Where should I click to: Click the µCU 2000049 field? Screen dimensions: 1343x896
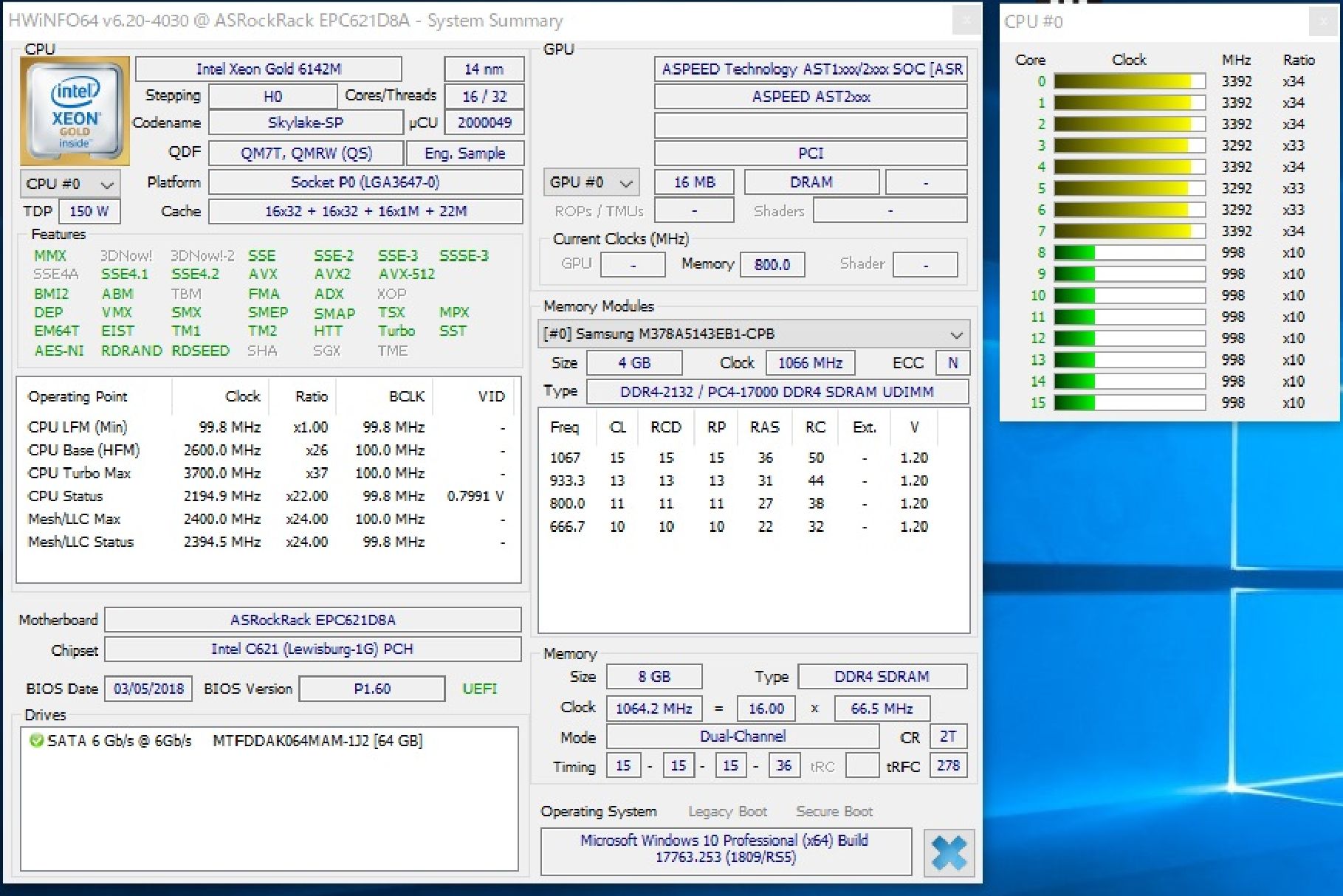click(484, 123)
